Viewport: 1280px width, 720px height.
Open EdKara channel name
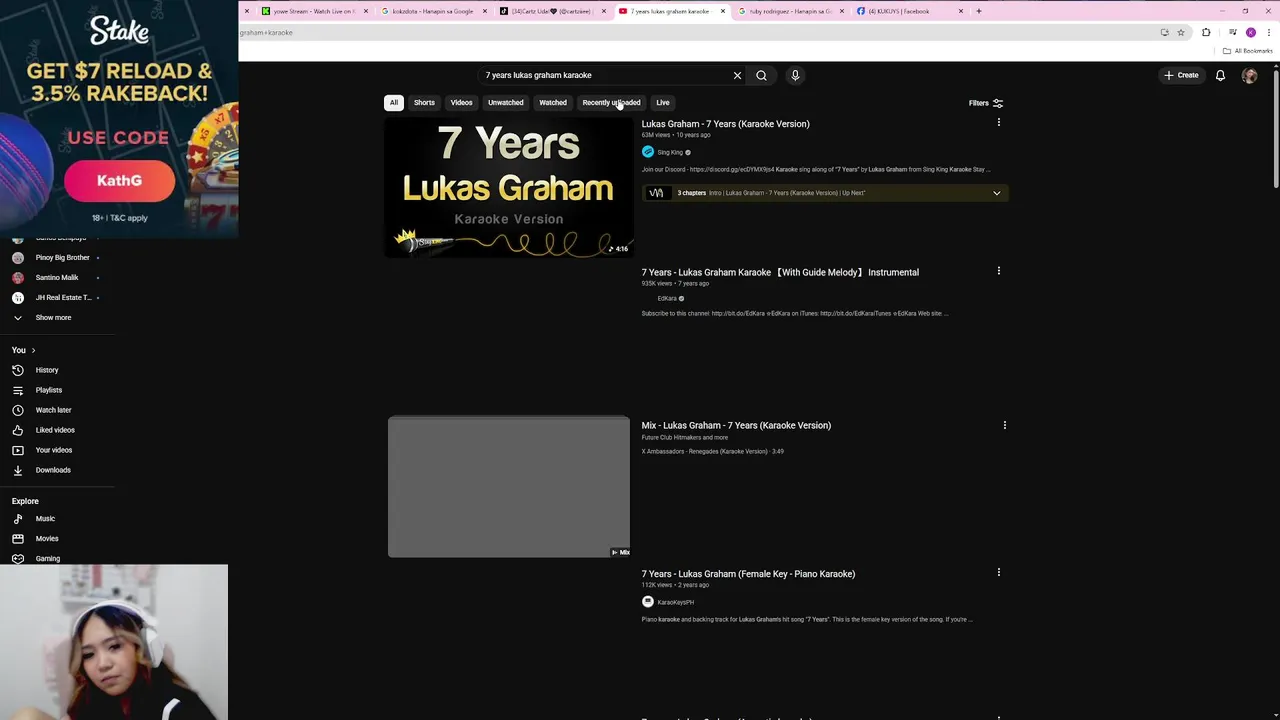tap(667, 298)
